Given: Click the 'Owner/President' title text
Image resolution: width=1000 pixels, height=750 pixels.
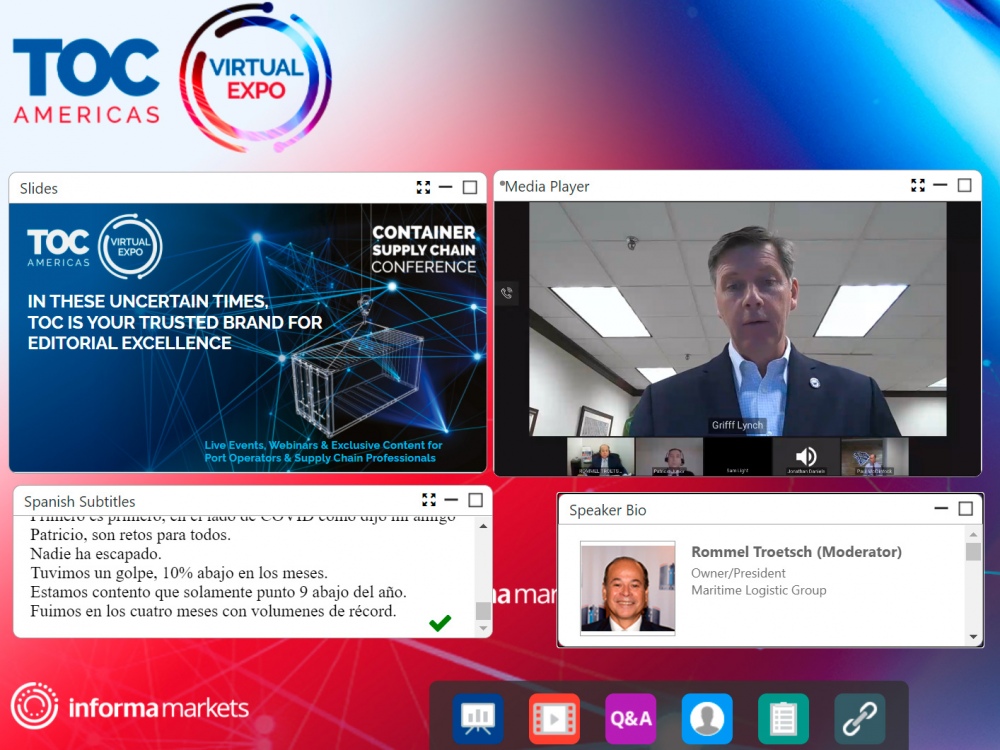Looking at the screenshot, I should coord(739,573).
